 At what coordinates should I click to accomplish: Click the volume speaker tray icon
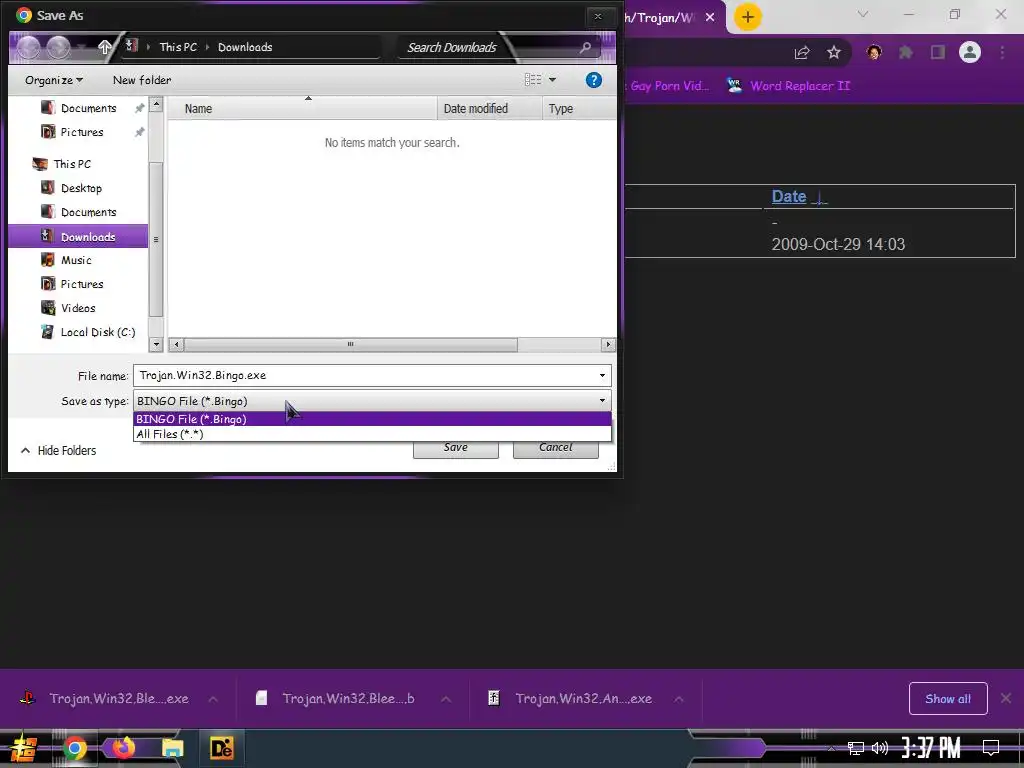pos(880,748)
